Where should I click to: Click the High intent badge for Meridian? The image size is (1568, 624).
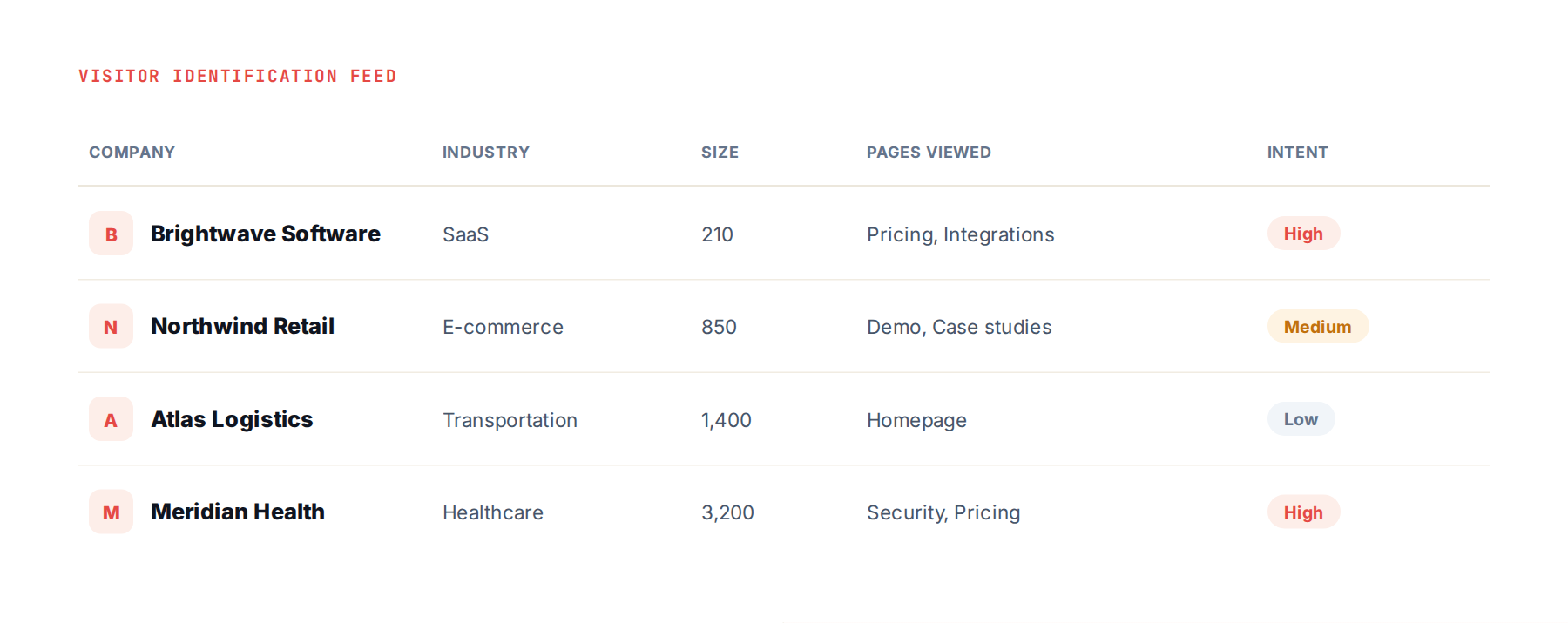tap(1303, 512)
